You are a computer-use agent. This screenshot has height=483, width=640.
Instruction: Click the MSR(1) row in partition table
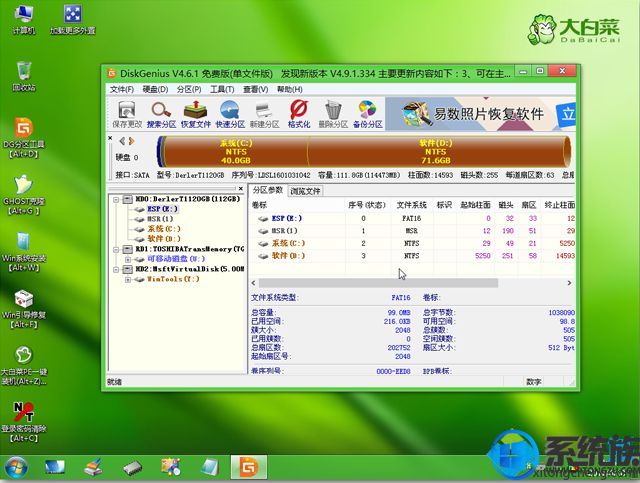click(413, 231)
